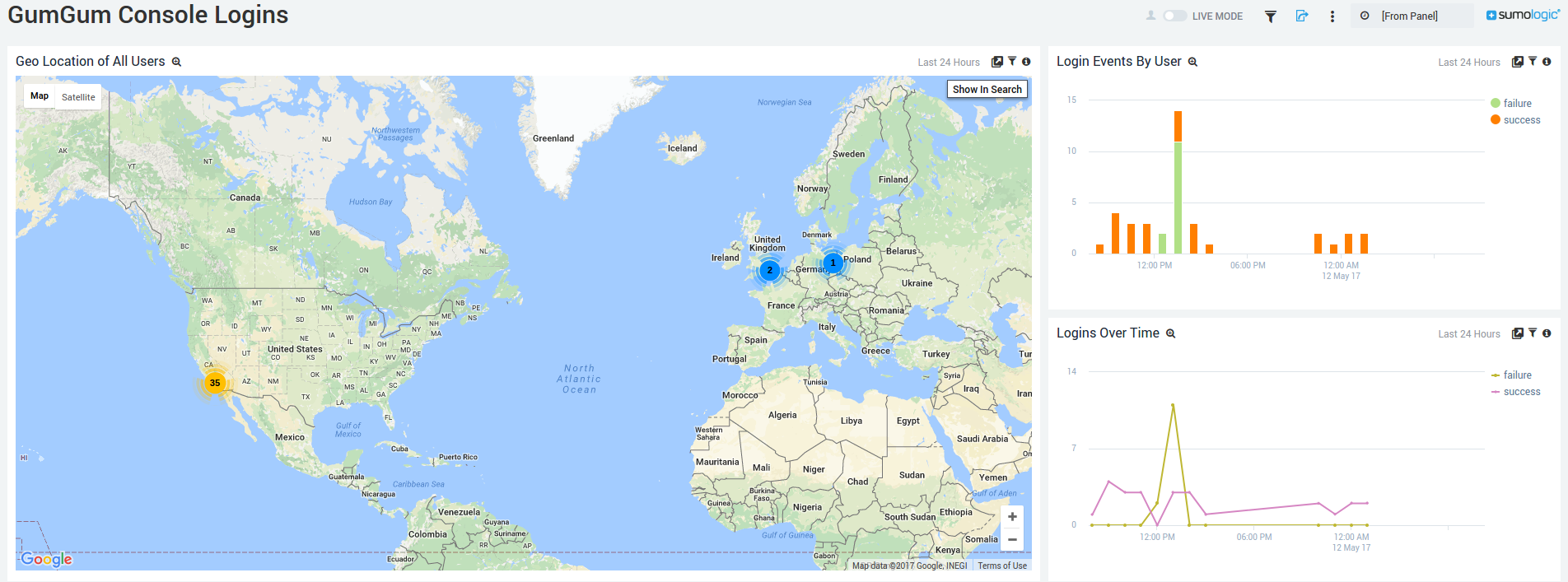Click the user profile icon beside Live Mode

[x=1151, y=16]
